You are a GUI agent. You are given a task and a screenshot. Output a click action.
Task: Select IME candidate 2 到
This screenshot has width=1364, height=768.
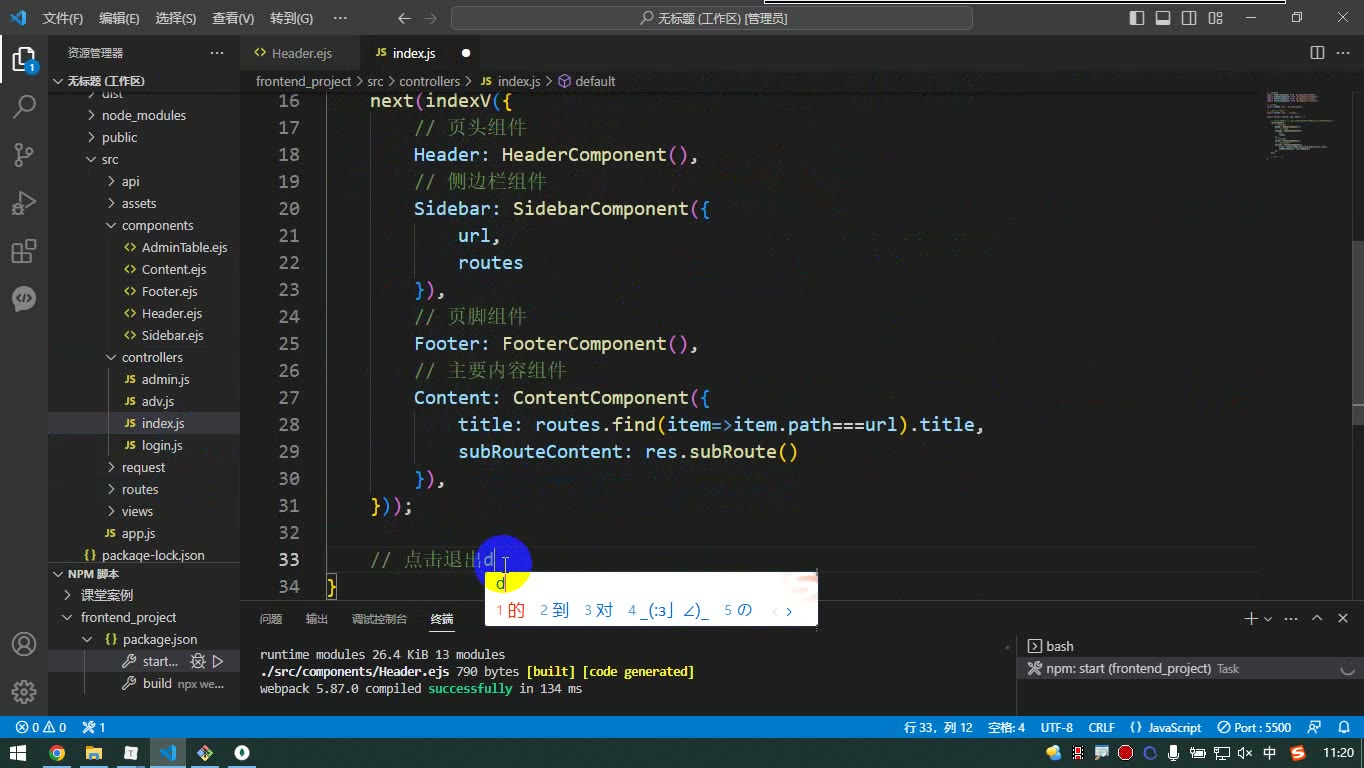(x=554, y=610)
